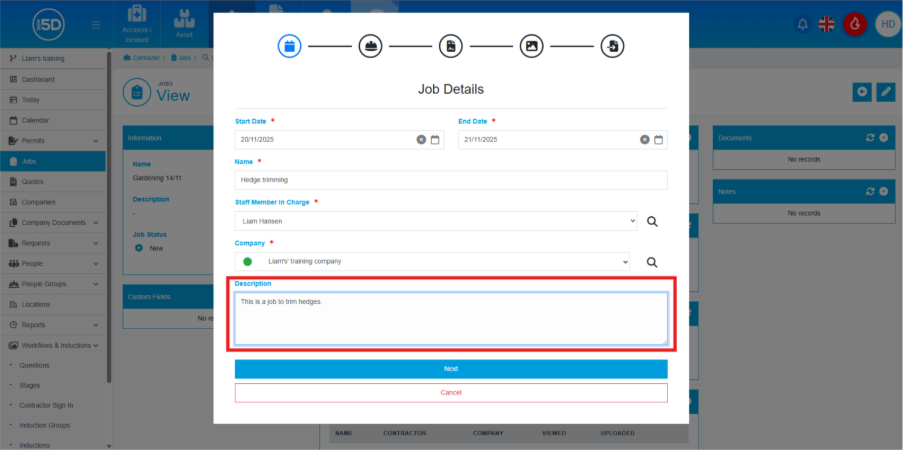Open Start Date calendar picker

pos(436,140)
